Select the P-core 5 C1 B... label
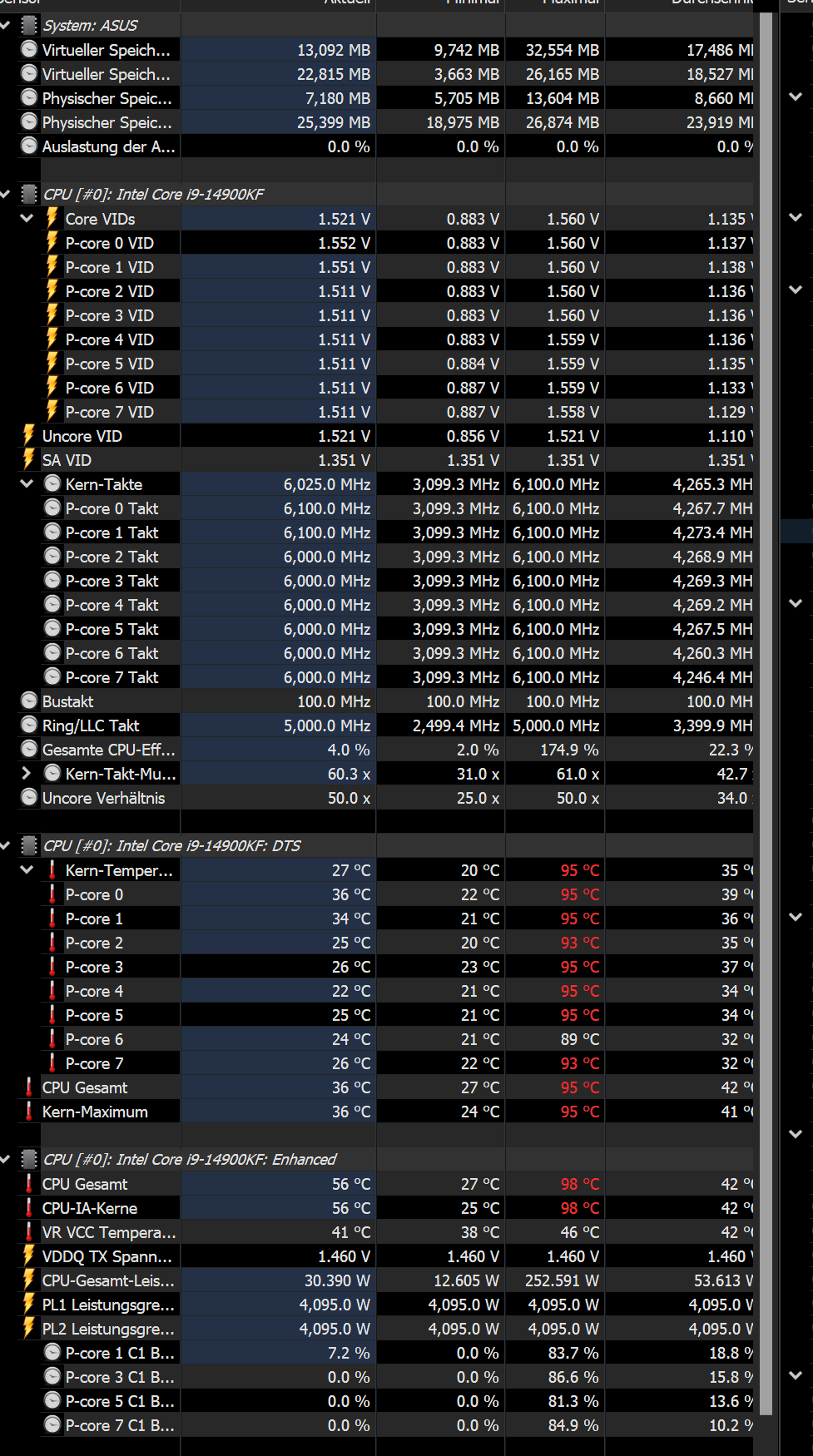 (120, 1401)
